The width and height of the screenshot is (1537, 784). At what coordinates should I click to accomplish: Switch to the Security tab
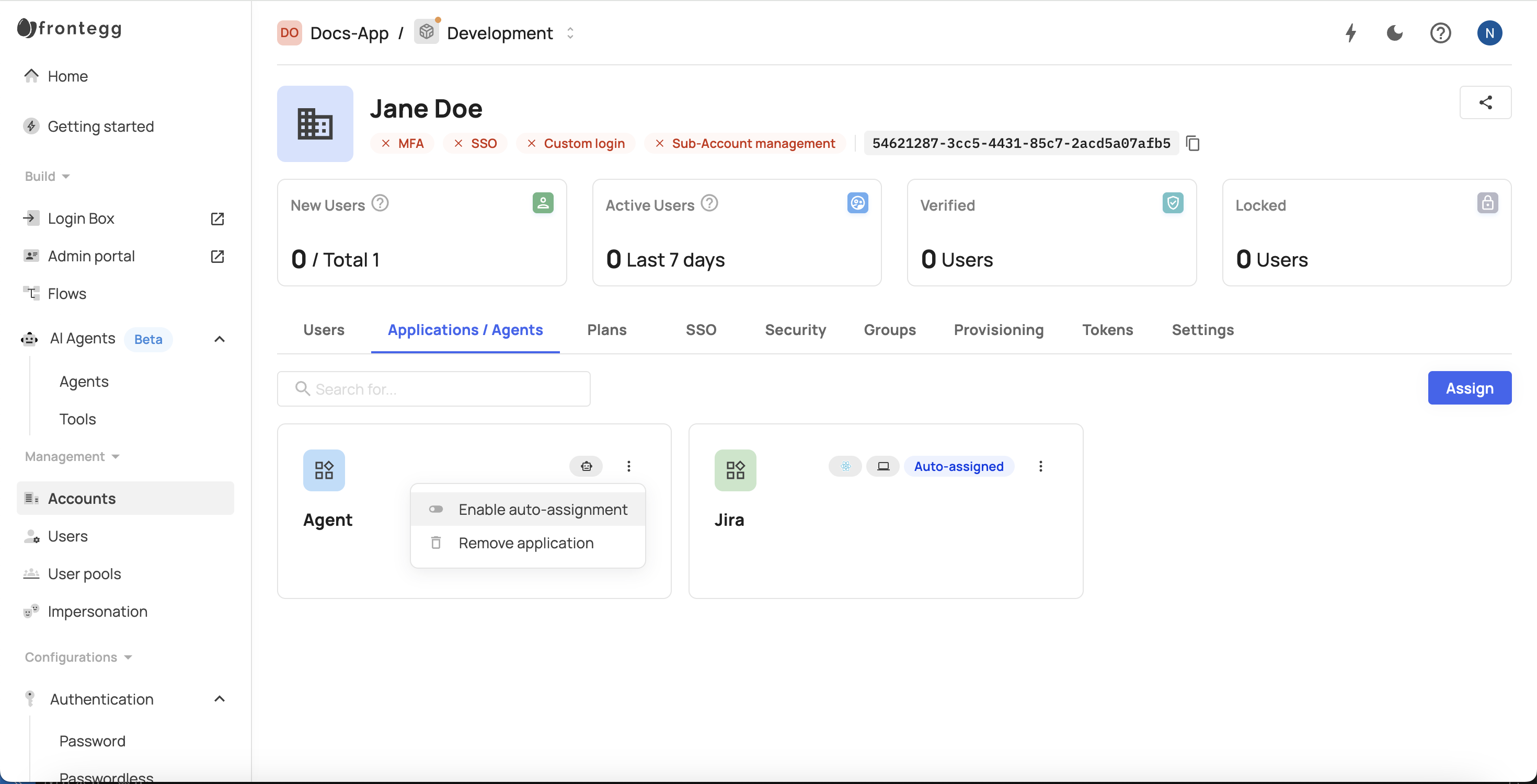pos(795,330)
